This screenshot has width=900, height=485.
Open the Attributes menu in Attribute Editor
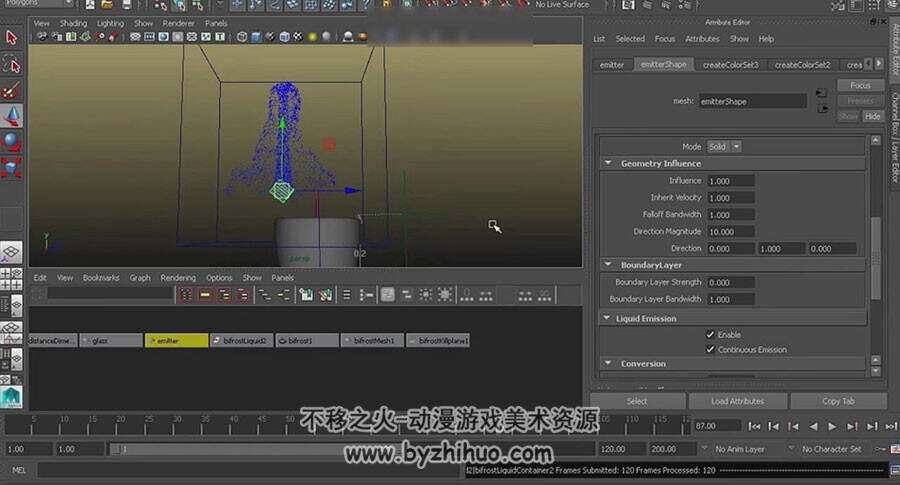[702, 39]
